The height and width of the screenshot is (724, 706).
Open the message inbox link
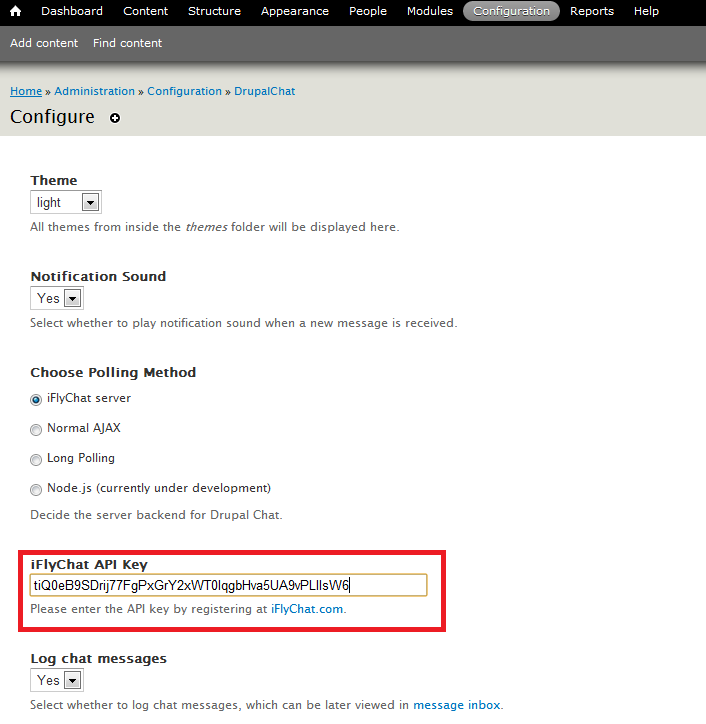[x=457, y=705]
